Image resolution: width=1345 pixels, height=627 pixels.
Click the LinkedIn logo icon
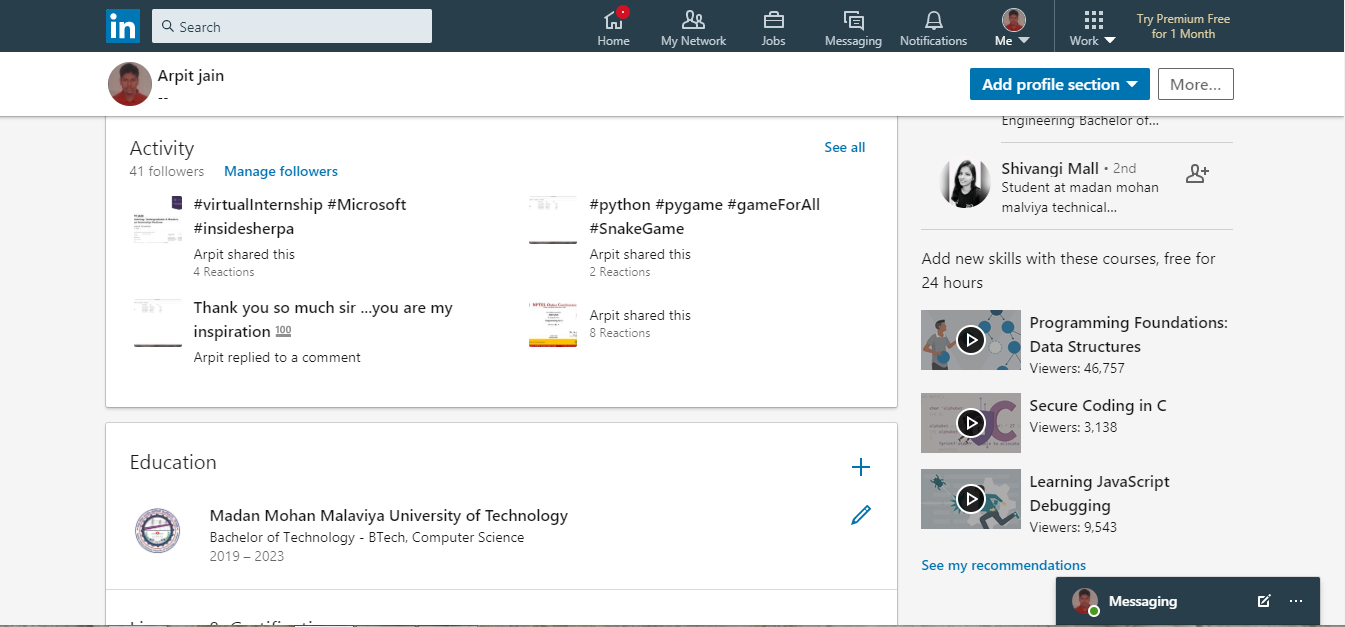click(122, 26)
